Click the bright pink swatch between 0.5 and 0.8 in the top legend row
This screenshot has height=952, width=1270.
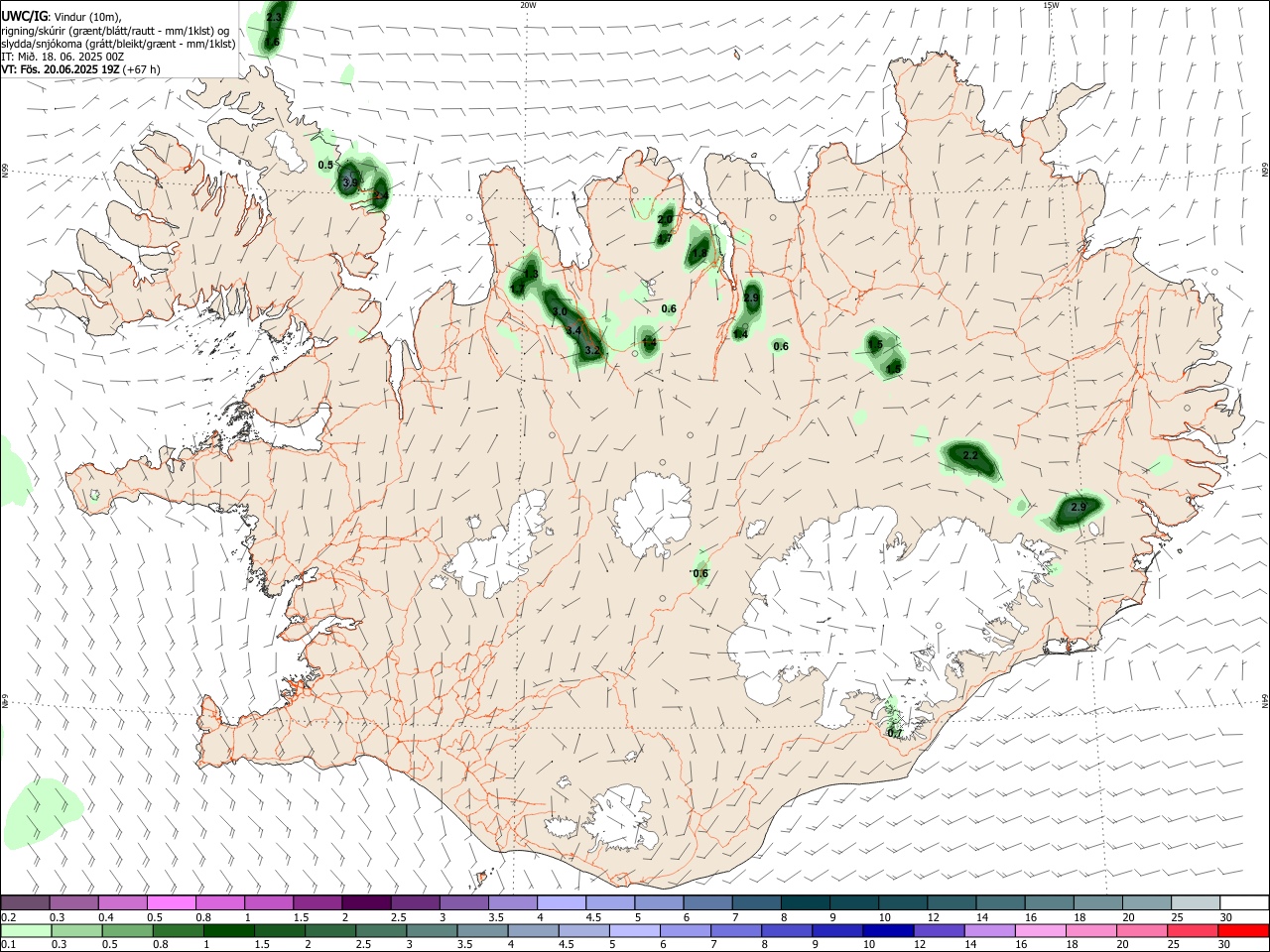point(172,902)
